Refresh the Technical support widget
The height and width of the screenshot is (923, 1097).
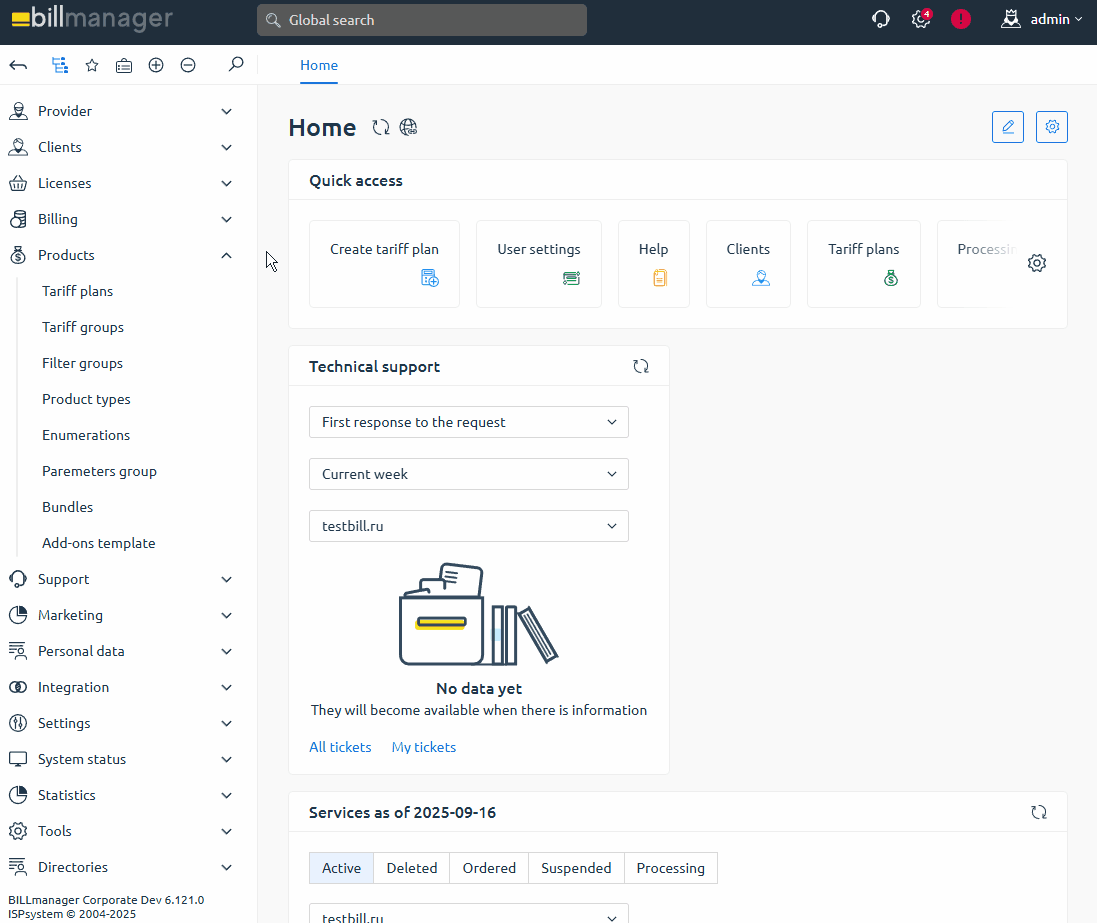pos(641,367)
